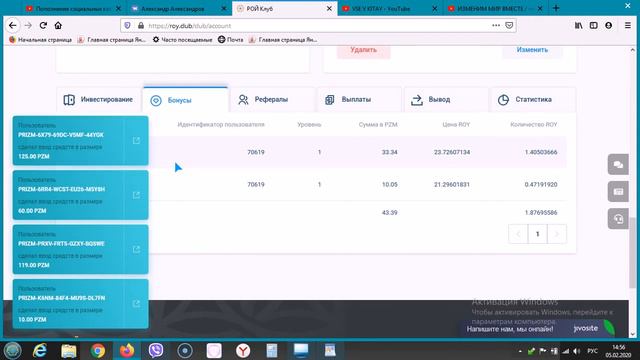
Task: Open the chat bubbles side widget
Action: 618,164
